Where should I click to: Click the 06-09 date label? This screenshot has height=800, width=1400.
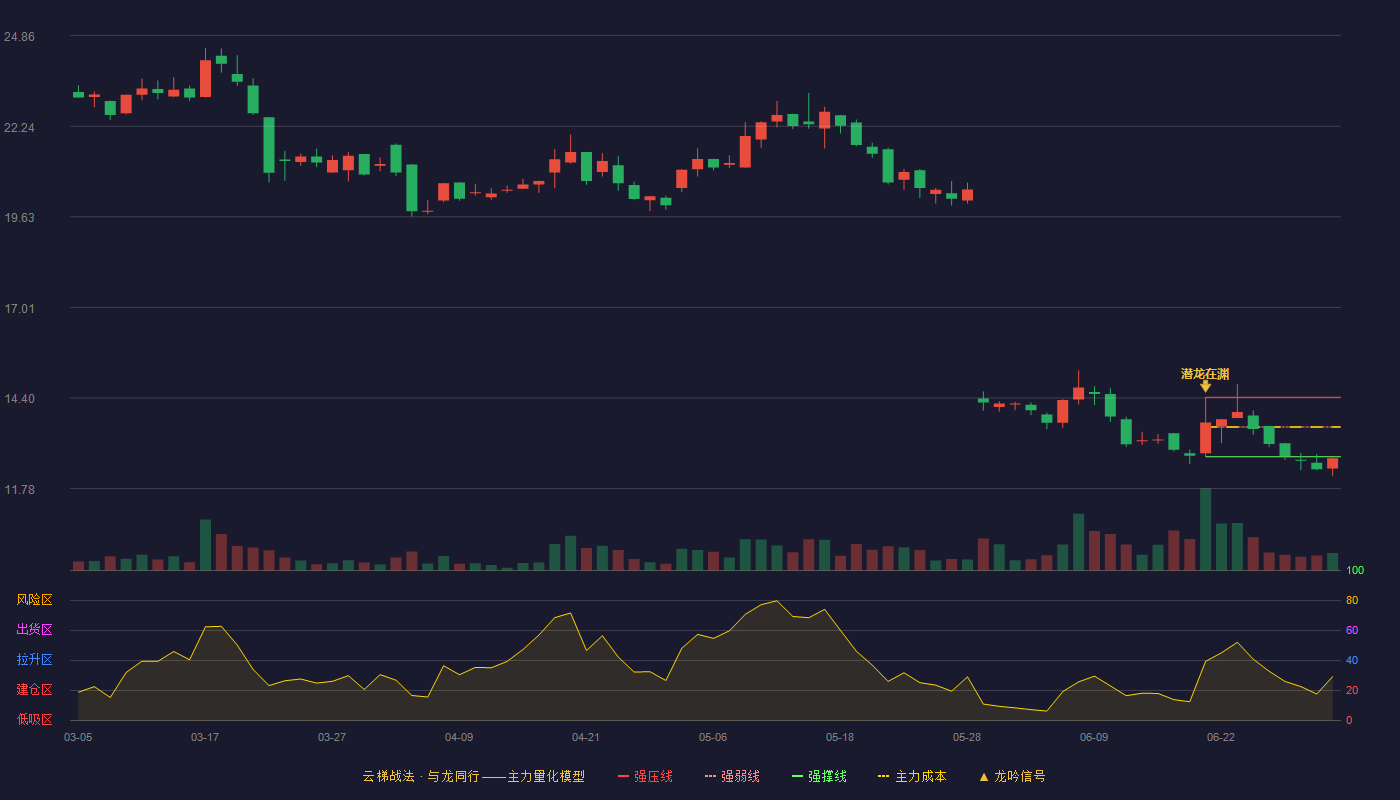point(1094,737)
